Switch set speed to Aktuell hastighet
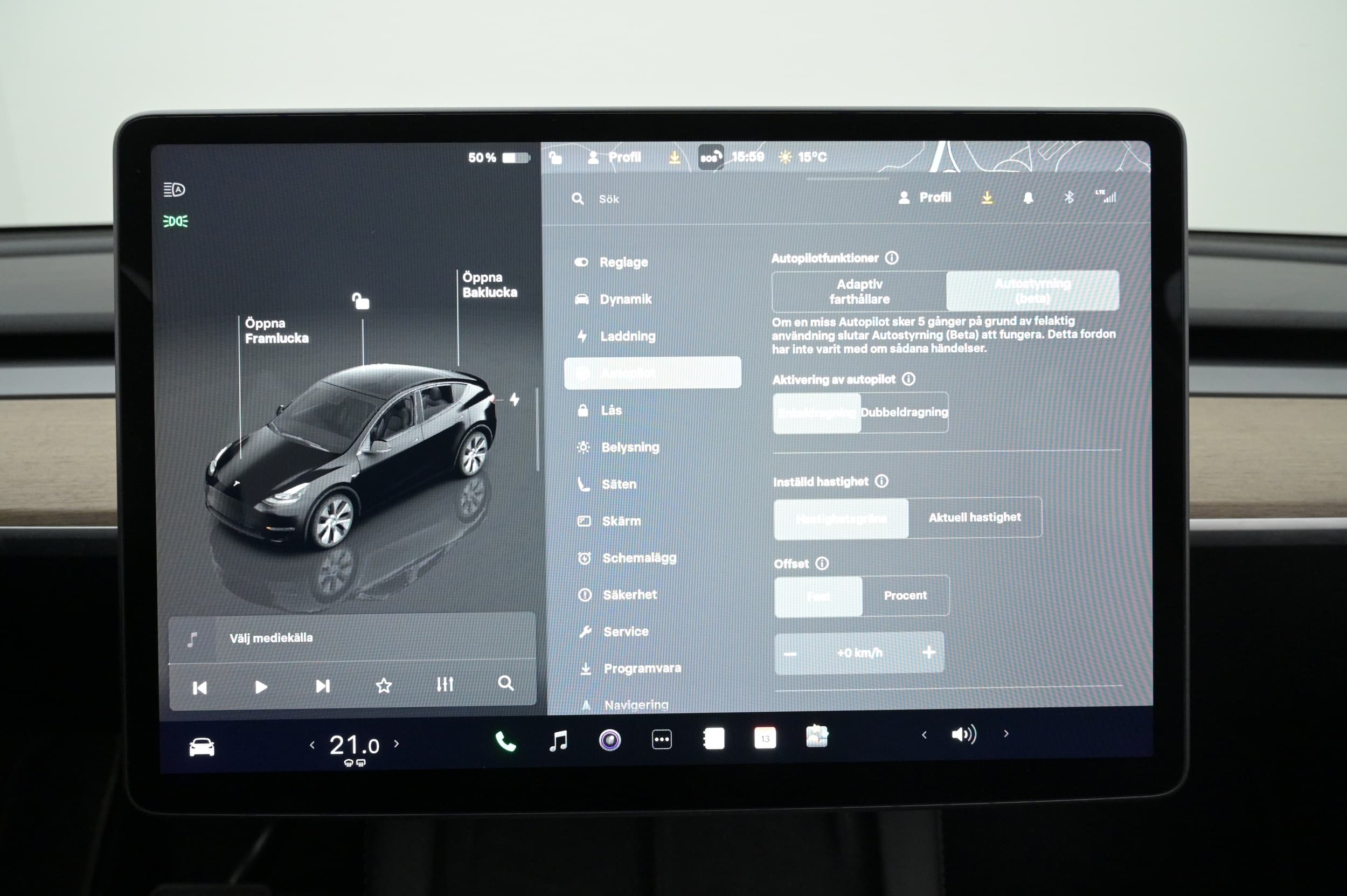This screenshot has width=1347, height=896. [974, 517]
